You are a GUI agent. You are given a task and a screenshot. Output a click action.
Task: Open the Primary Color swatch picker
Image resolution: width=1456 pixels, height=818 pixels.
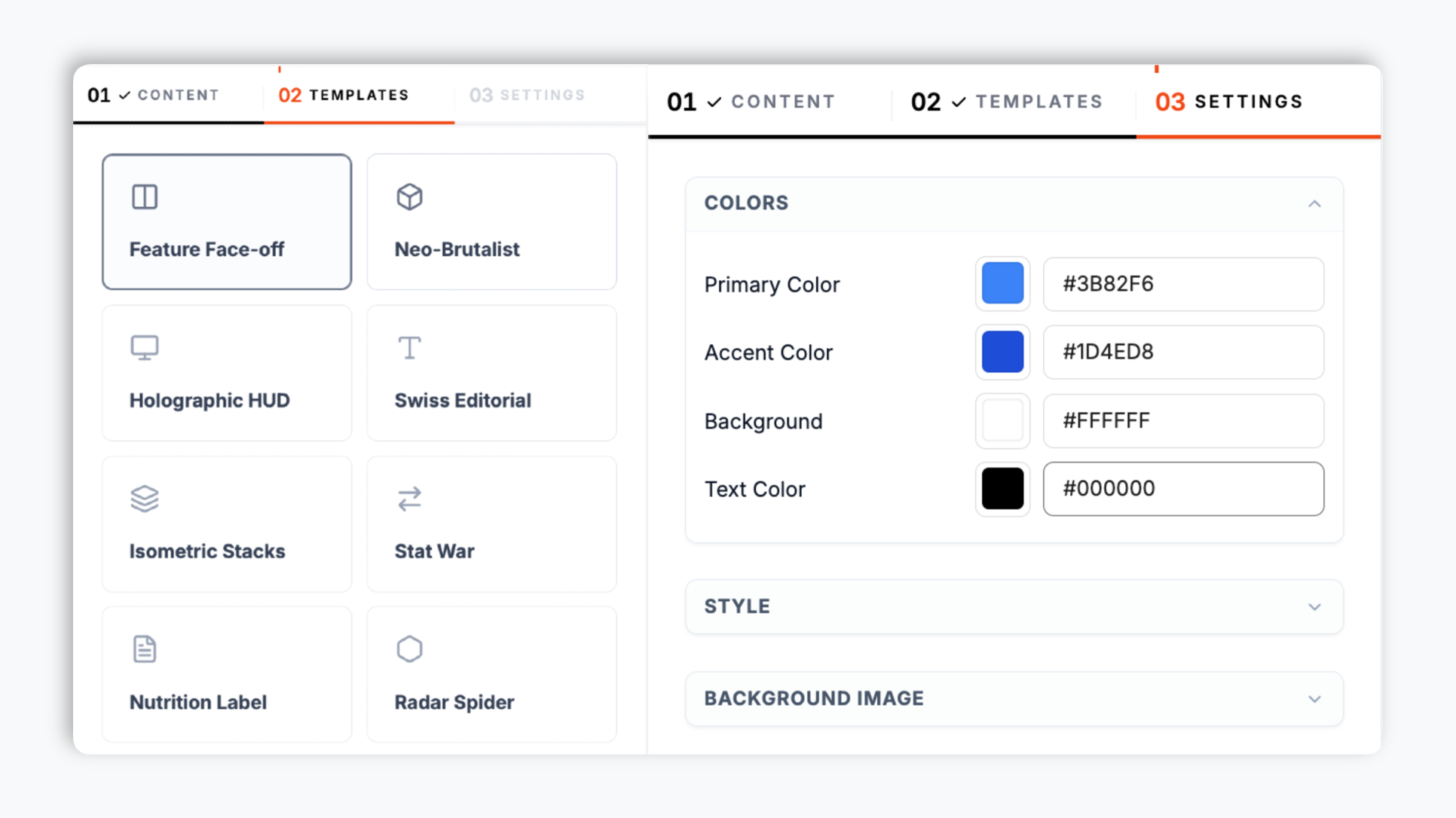coord(1002,284)
